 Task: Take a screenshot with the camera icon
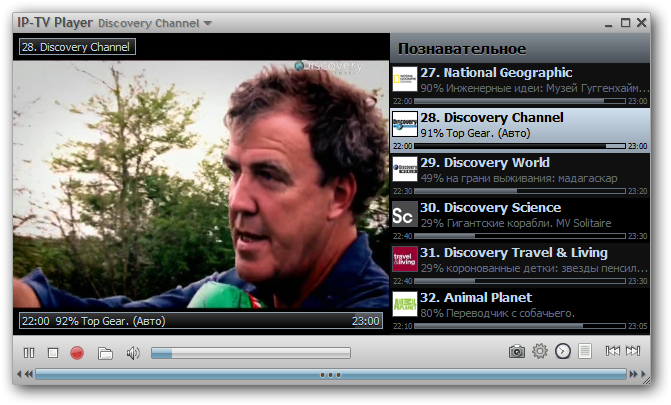click(516, 351)
